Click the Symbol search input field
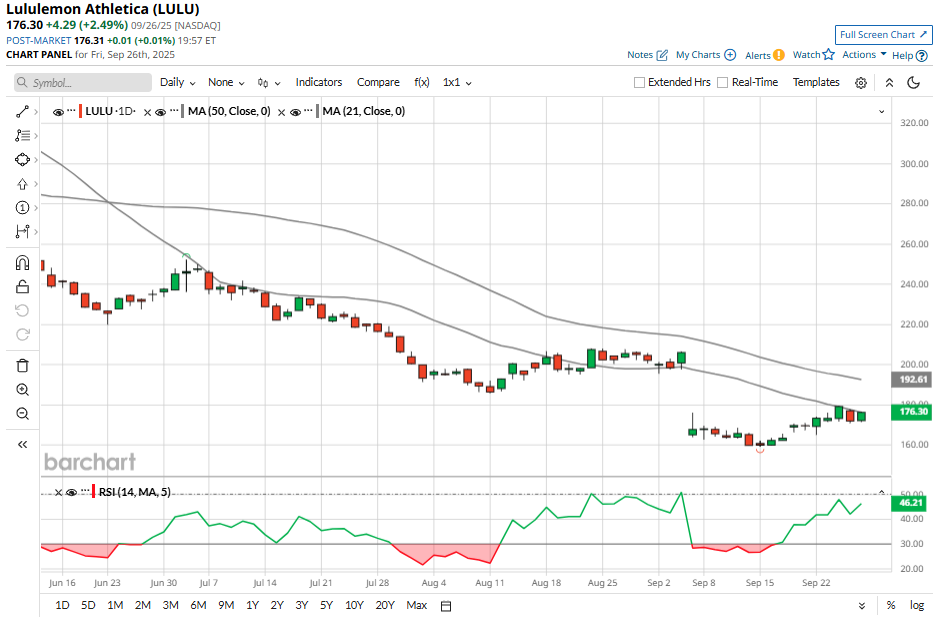946x634 pixels. coord(83,83)
